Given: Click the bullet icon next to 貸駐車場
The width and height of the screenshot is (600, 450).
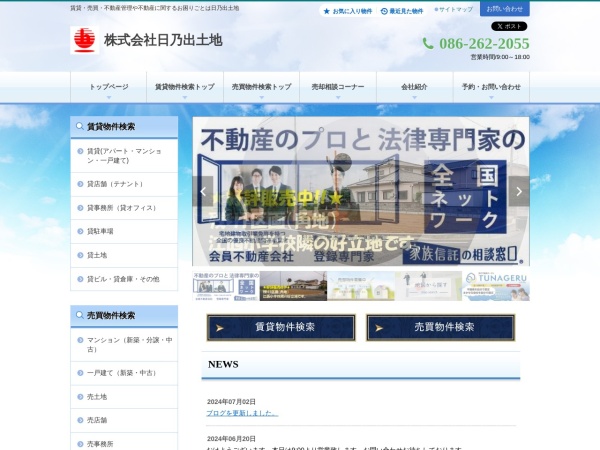Looking at the screenshot, I should pyautogui.click(x=80, y=231).
